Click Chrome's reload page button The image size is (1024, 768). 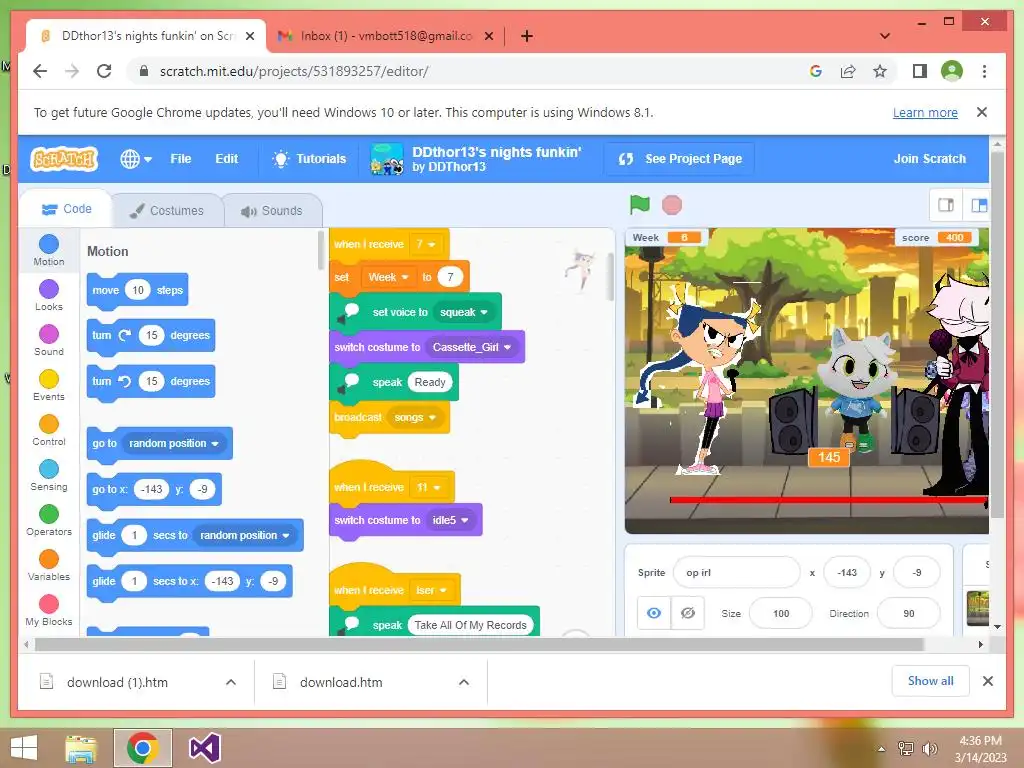104,71
